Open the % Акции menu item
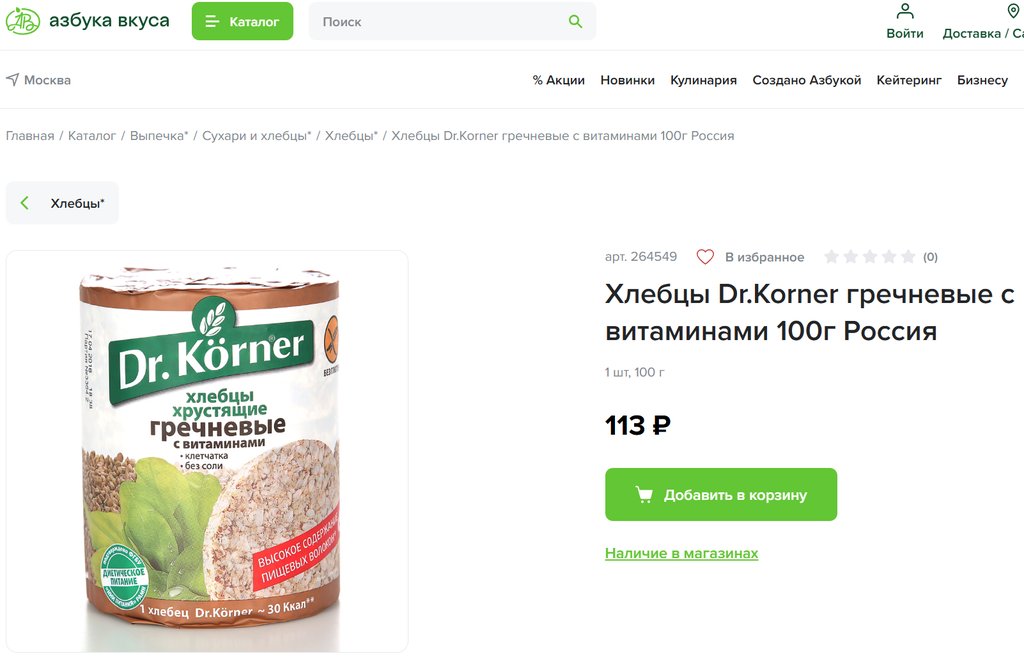1024x661 pixels. 558,80
